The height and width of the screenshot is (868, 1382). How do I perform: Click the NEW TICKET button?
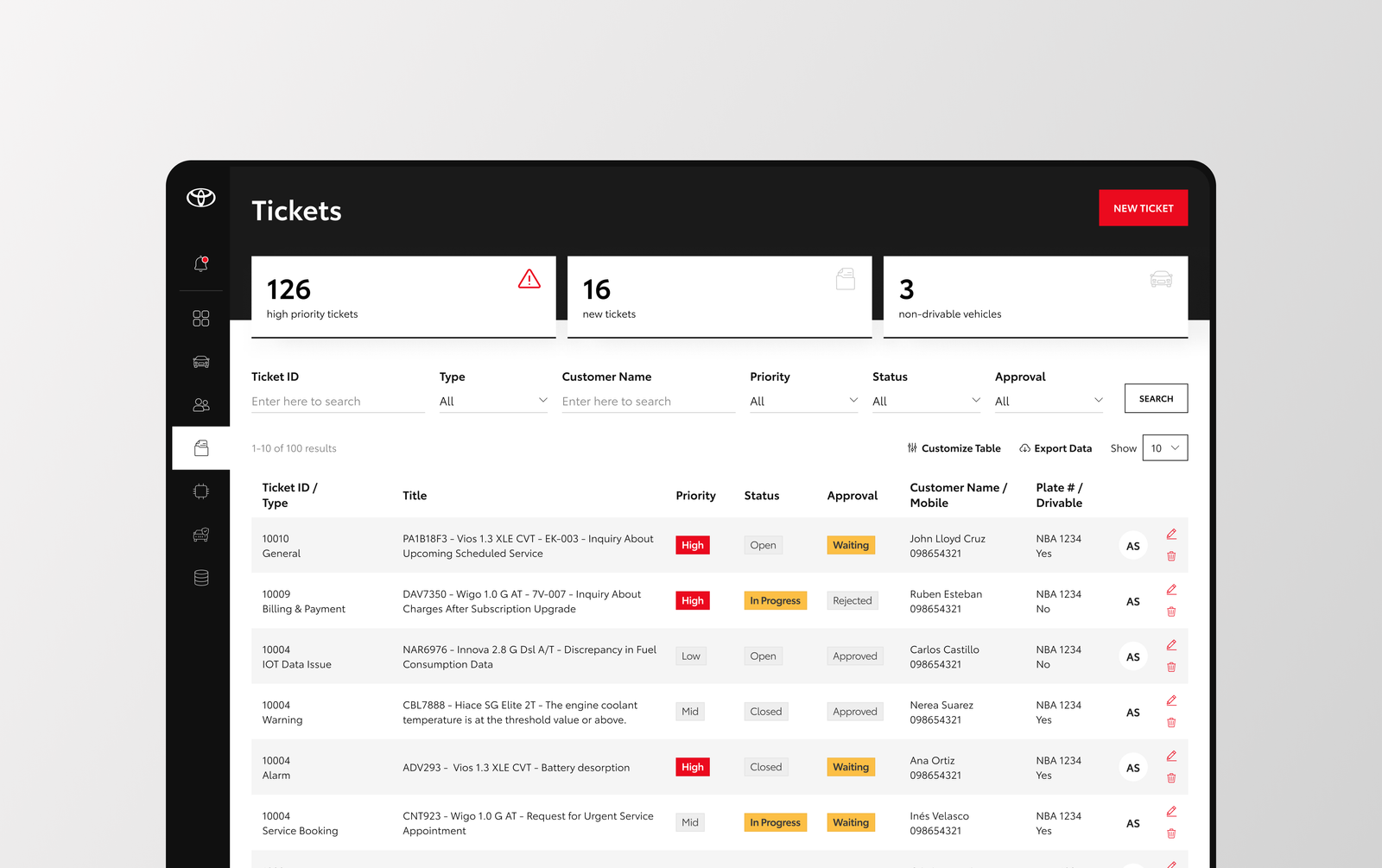click(1143, 208)
